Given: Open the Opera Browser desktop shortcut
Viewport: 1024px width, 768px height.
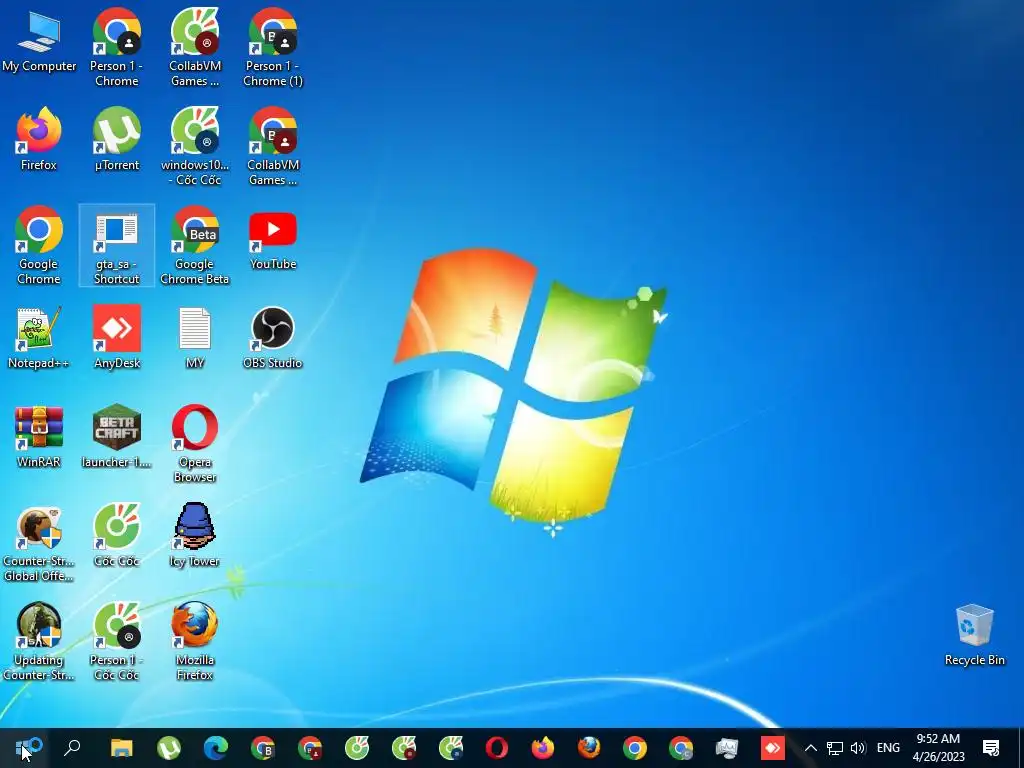Looking at the screenshot, I should (x=195, y=444).
